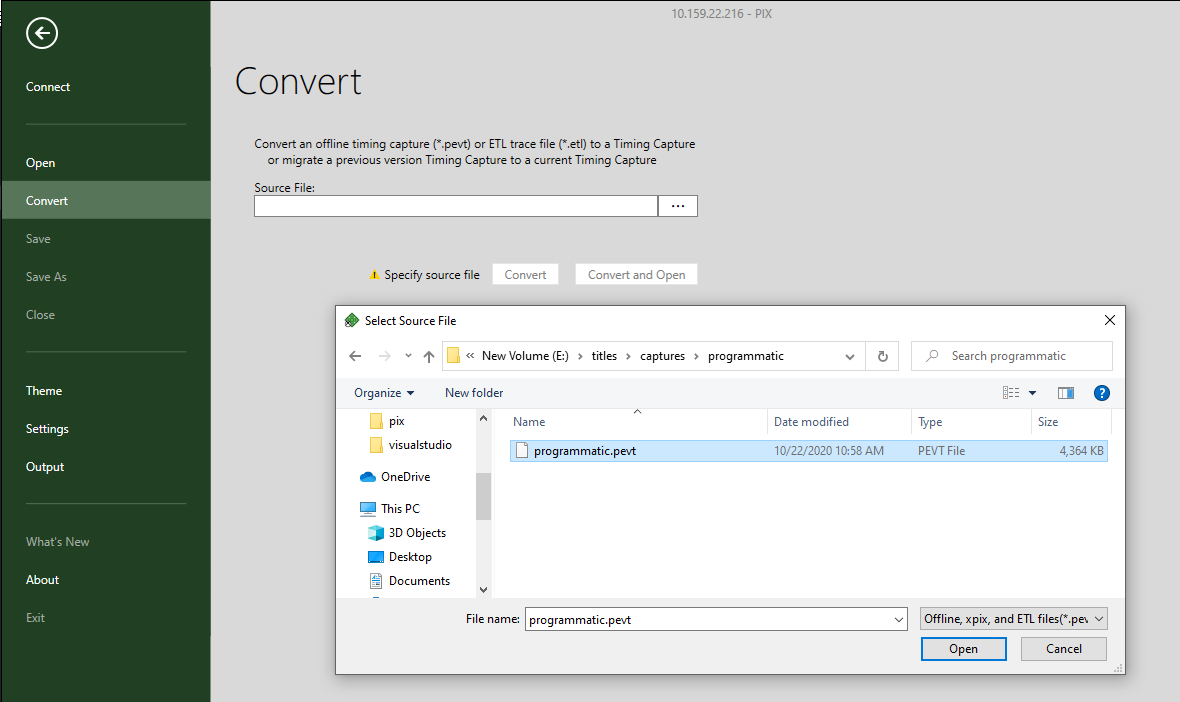Click the forward arrow in file dialog

tap(385, 356)
